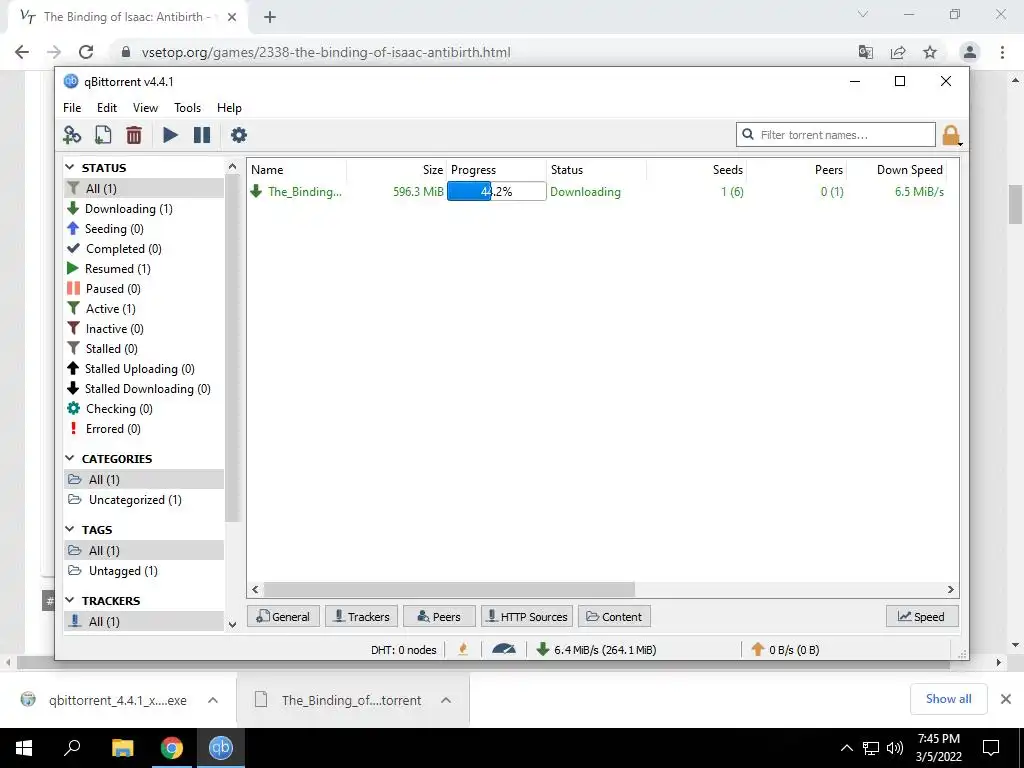Filter by Stalled (0)
Screen dimensions: 1024x768
tap(144, 349)
